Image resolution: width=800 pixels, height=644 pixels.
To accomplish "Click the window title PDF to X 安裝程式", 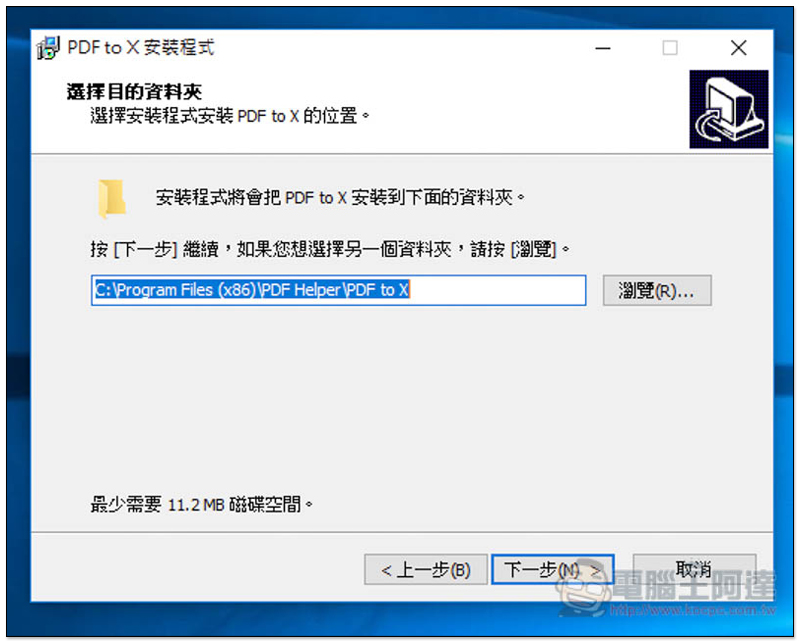I will [141, 47].
